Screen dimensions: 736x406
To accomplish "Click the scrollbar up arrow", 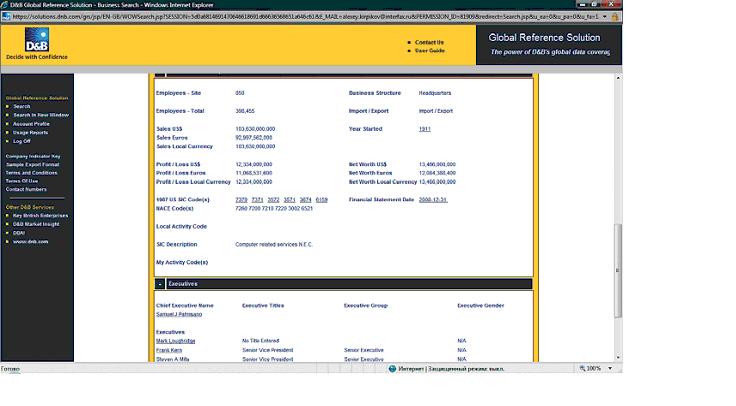I will coord(618,78).
